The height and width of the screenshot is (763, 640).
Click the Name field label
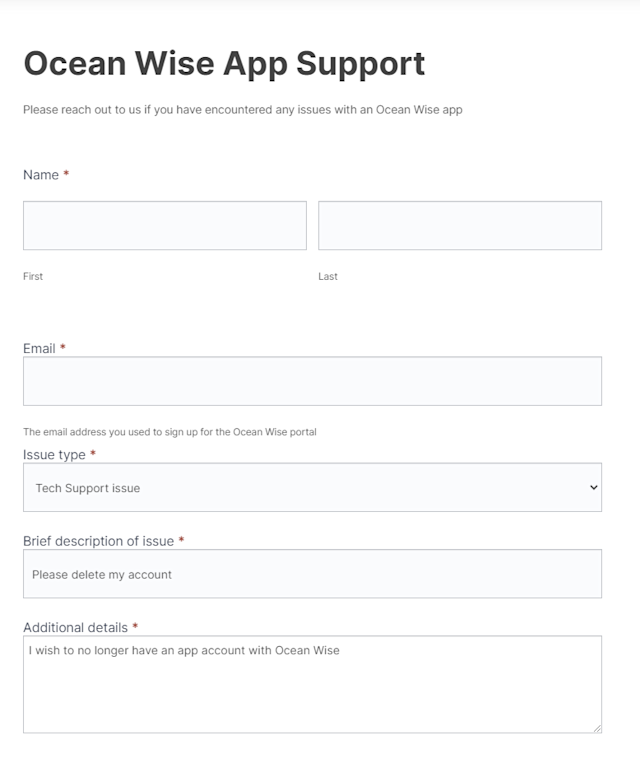[41, 175]
